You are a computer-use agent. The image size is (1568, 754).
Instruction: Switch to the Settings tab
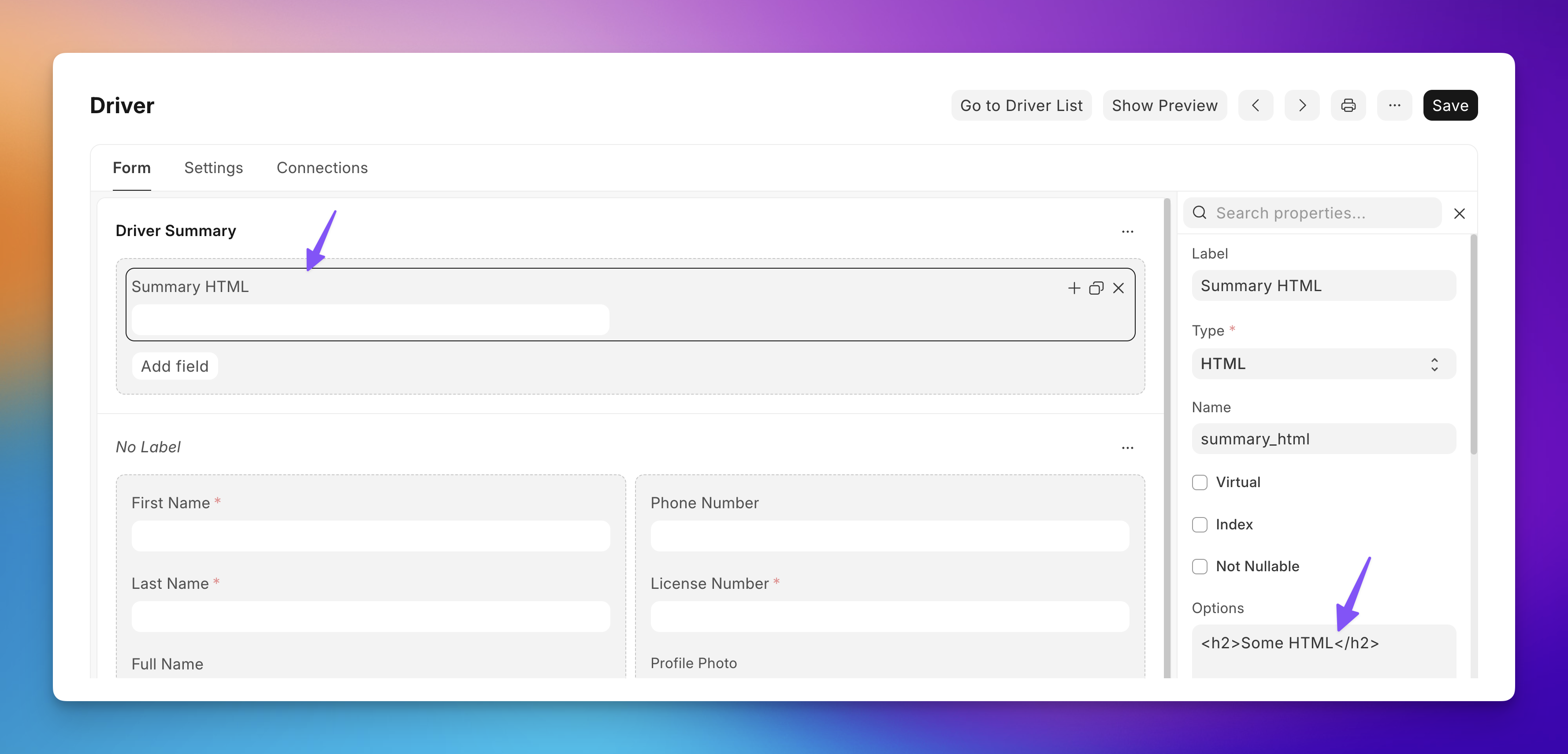click(213, 167)
